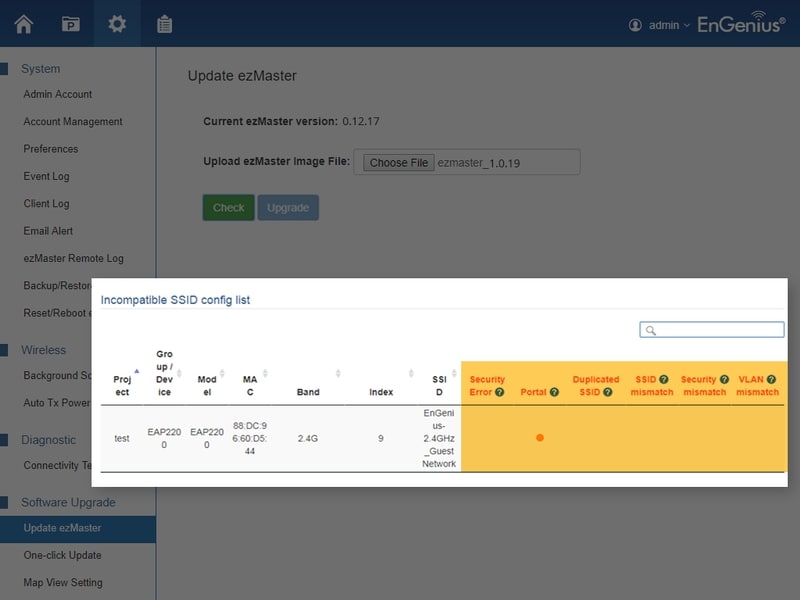Open the admin user dropdown
The height and width of the screenshot is (600, 800).
coord(660,25)
